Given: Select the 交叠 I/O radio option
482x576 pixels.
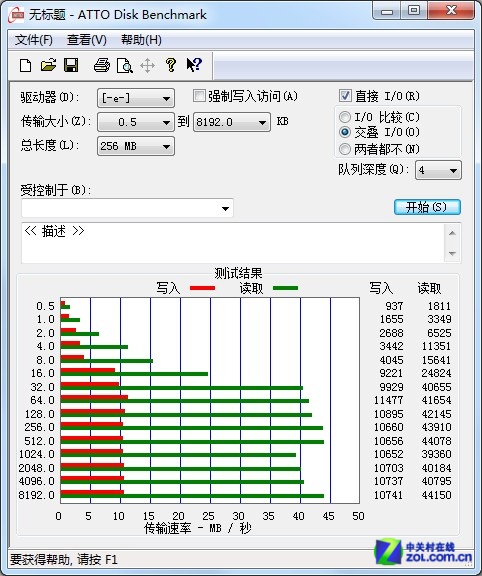Looking at the screenshot, I should [x=345, y=132].
